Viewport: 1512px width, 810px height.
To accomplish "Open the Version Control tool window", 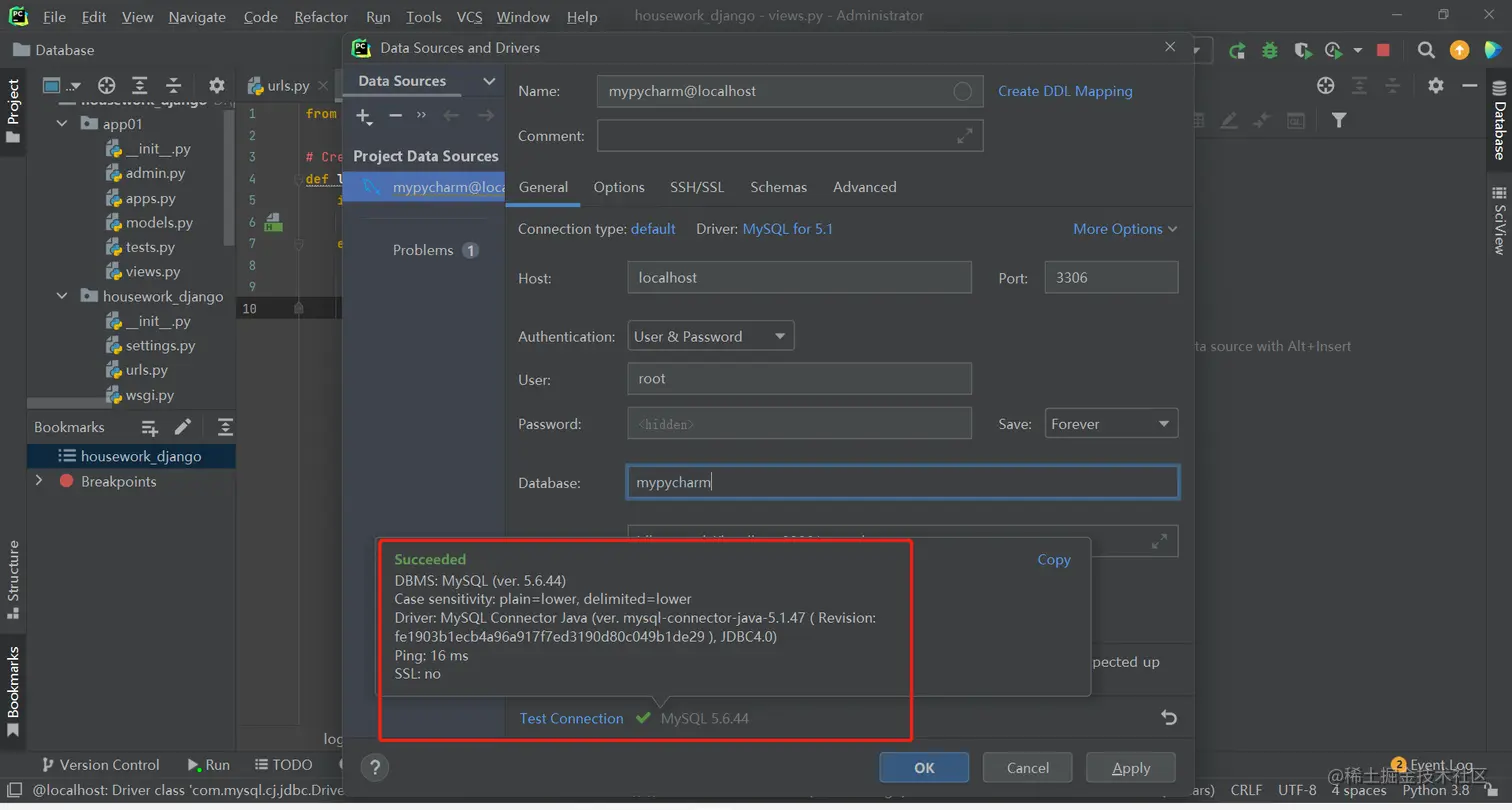I will (x=99, y=765).
